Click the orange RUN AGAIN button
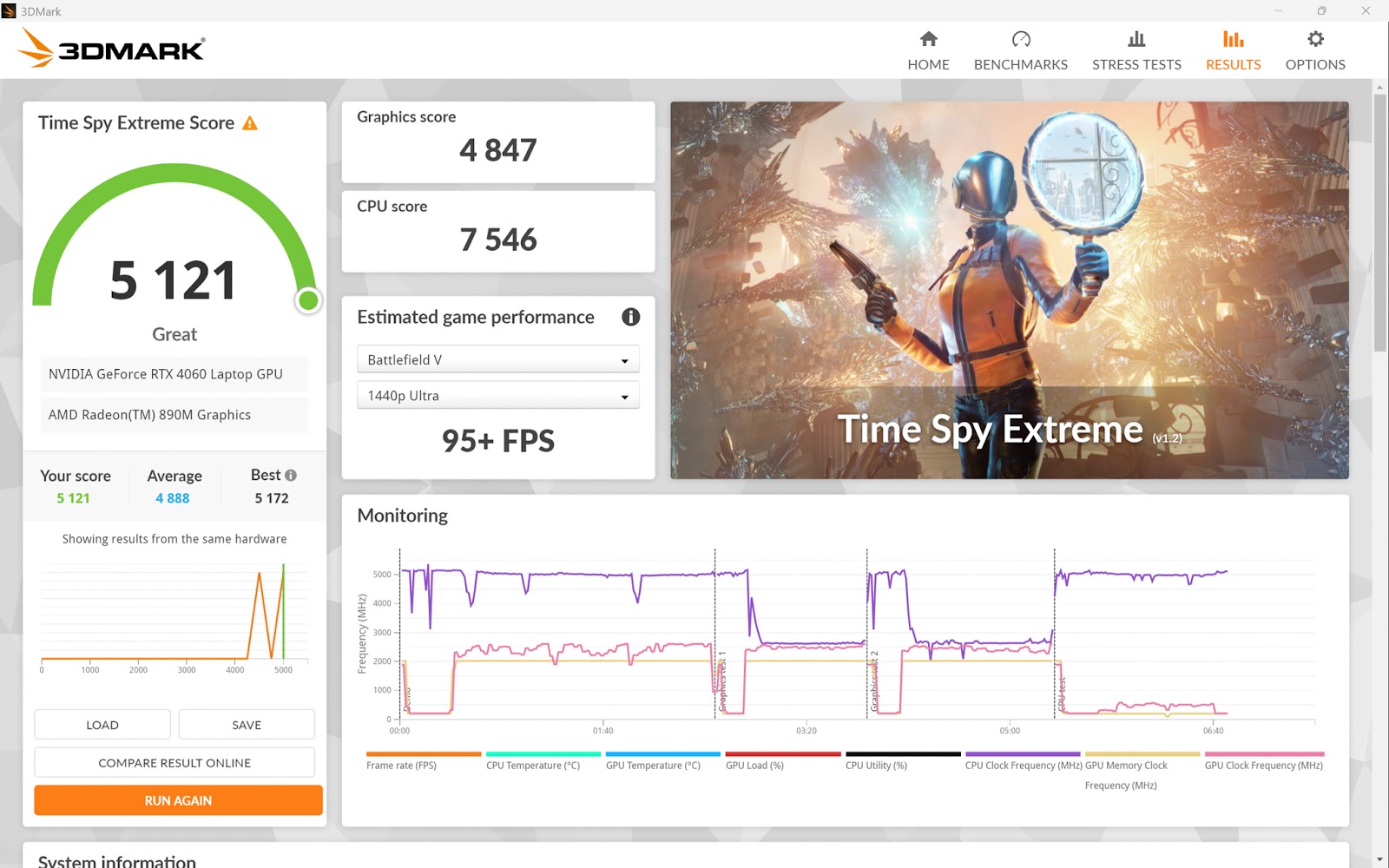Viewport: 1389px width, 868px height. tap(178, 800)
